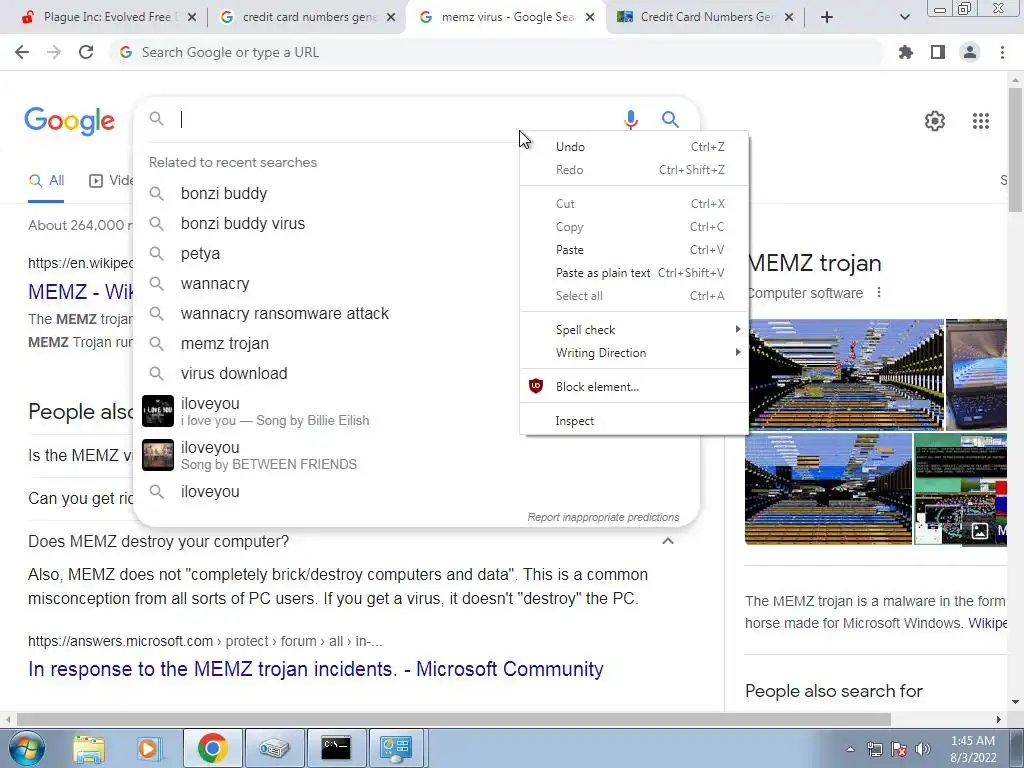Open the Microsoft Community MEMZ result link
Viewport: 1024px width, 768px height.
click(315, 669)
